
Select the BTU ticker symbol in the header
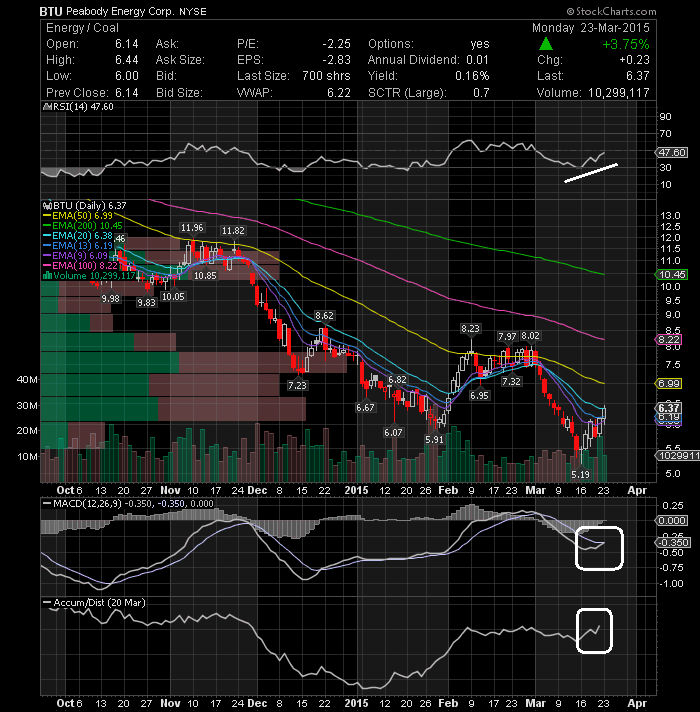point(50,11)
